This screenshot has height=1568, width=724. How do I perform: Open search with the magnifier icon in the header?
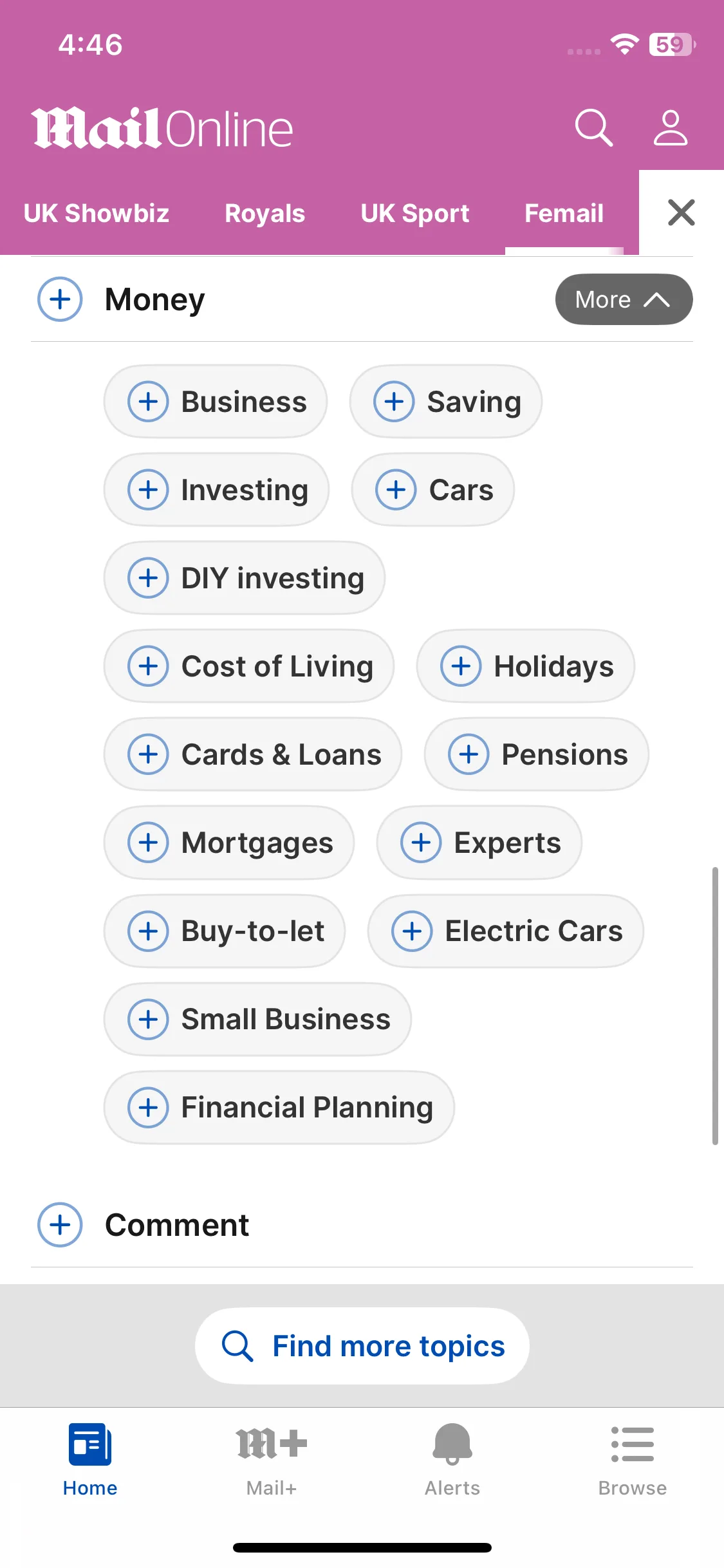(593, 127)
